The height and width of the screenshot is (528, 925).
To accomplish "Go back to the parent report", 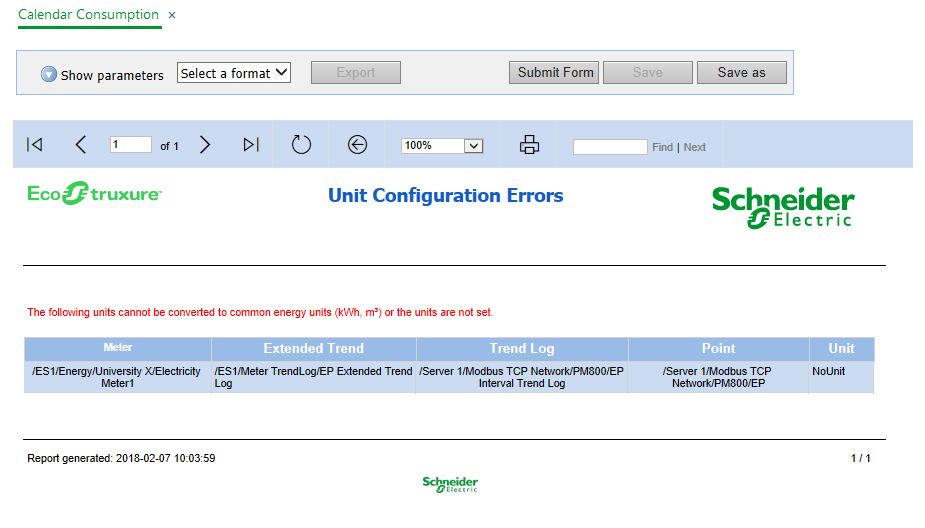I will click(357, 145).
